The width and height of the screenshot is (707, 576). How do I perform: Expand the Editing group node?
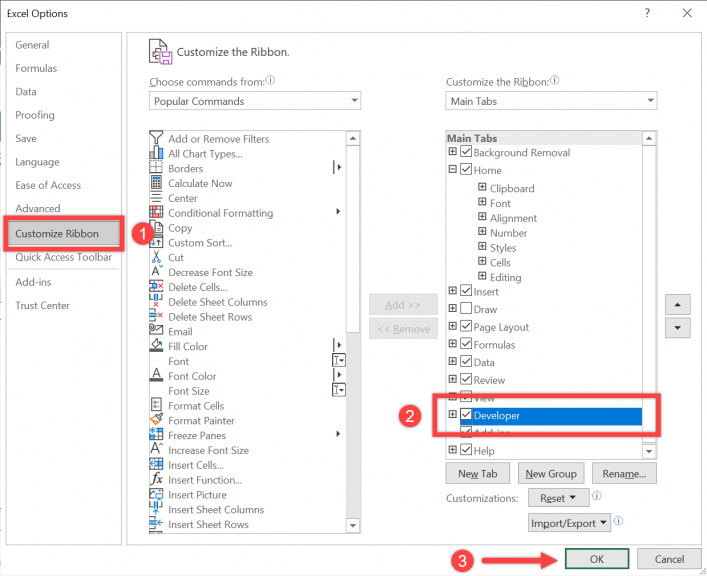coord(482,276)
